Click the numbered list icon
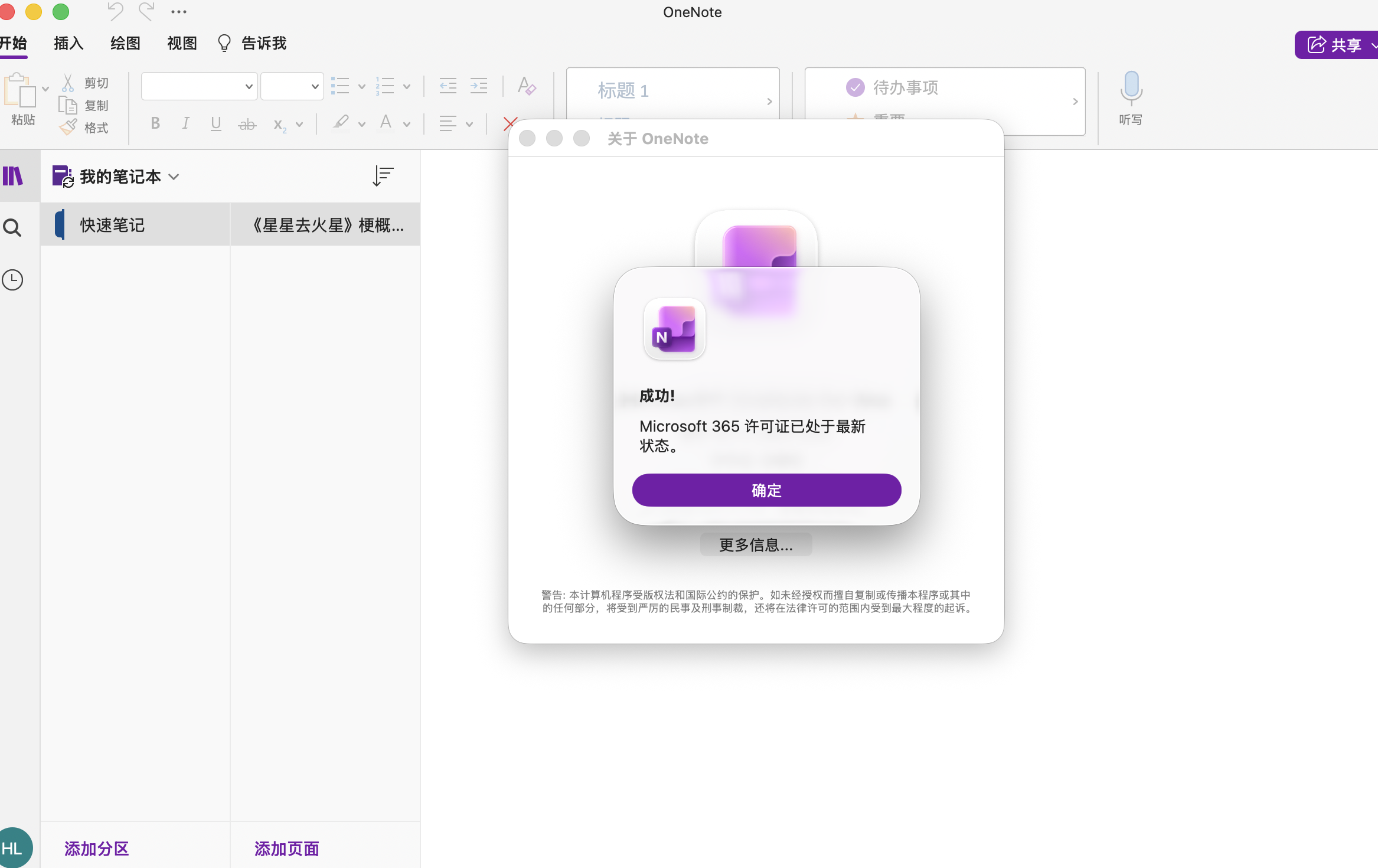Screen dimensions: 1378x868 [x=385, y=86]
